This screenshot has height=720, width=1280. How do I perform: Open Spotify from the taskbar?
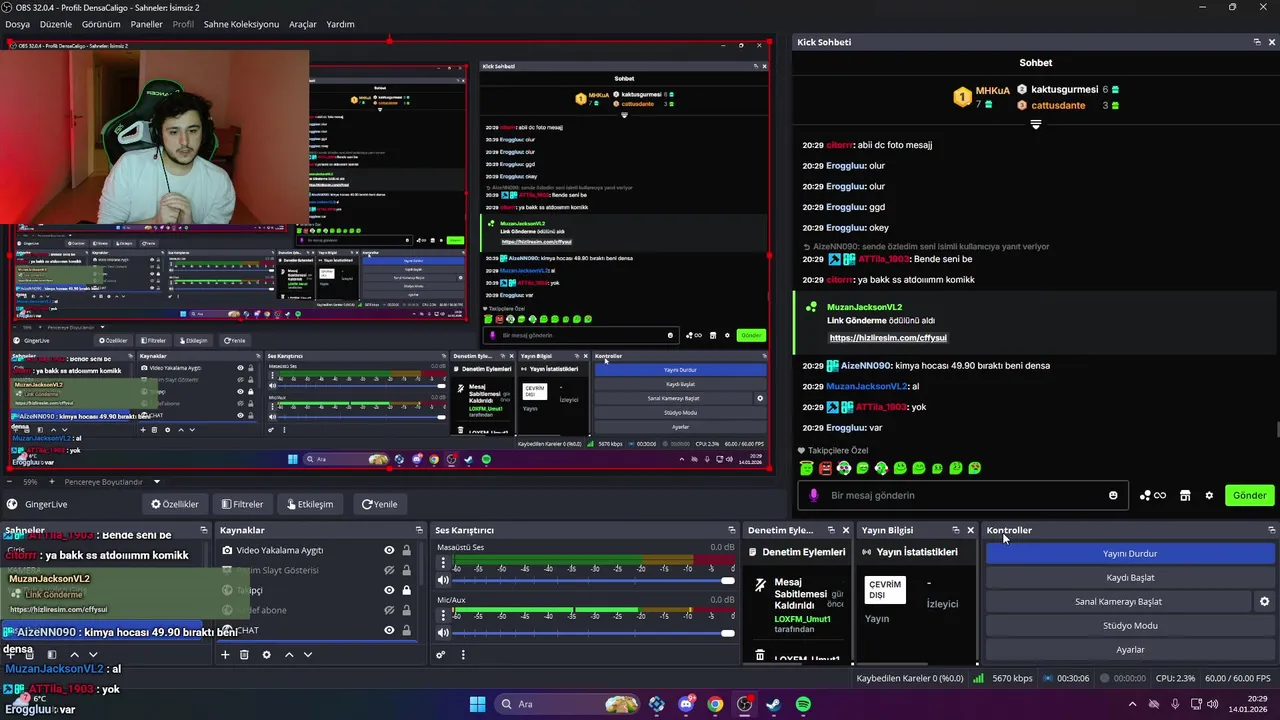pos(803,704)
